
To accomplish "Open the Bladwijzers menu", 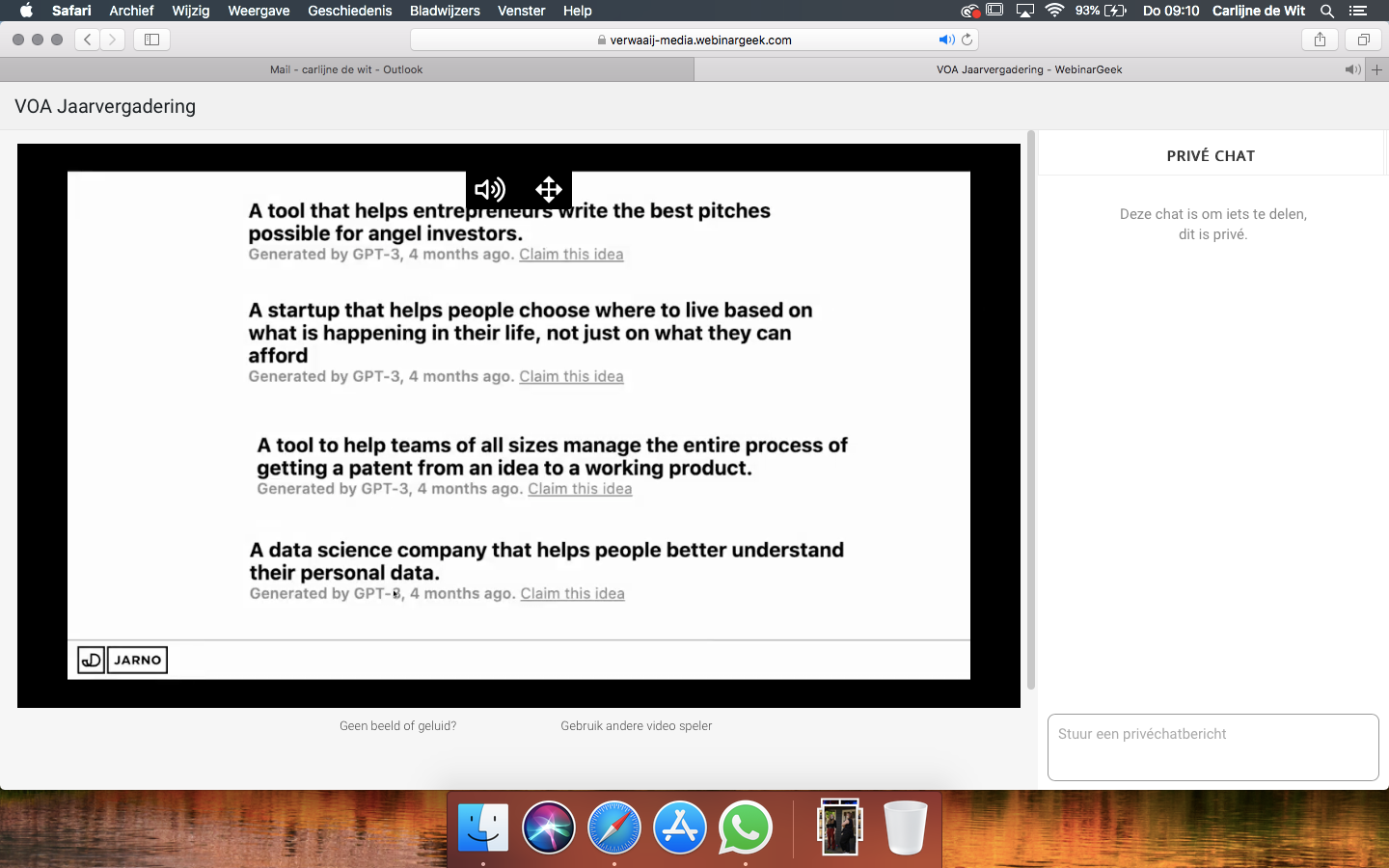I will click(445, 11).
